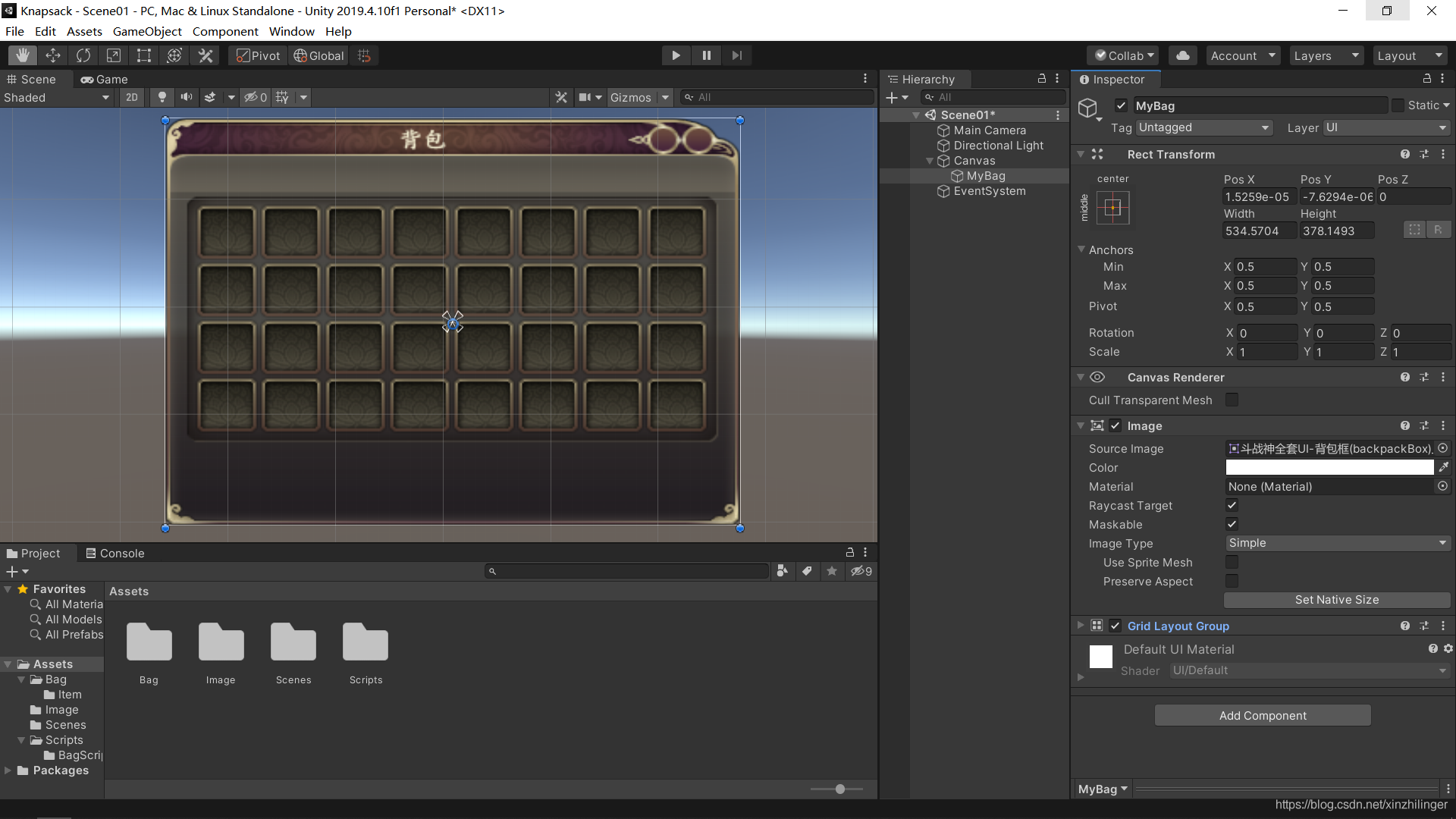Screen dimensions: 1456x819
Task: Toggle scene lighting bulb icon
Action: tap(162, 97)
